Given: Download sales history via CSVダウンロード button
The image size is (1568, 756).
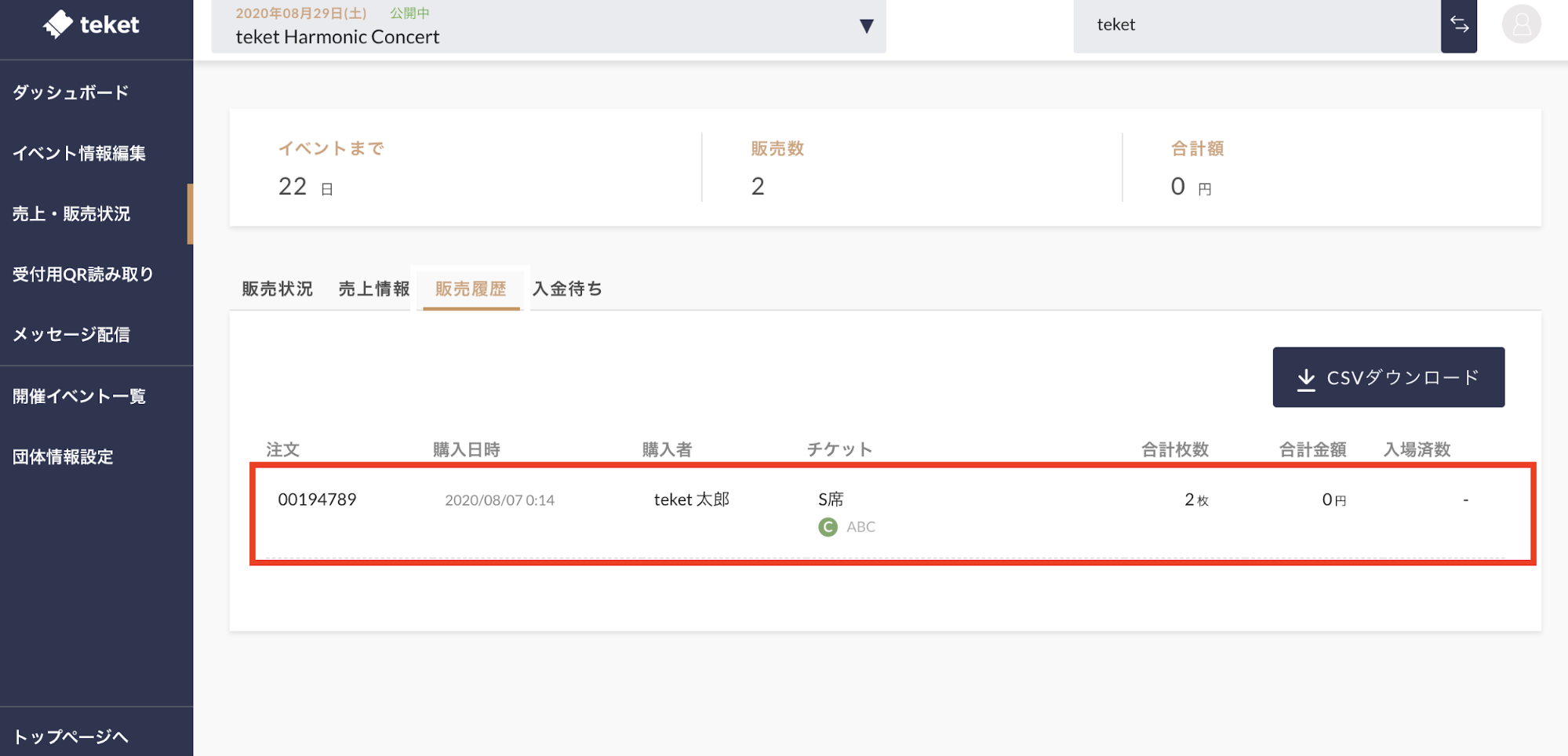Looking at the screenshot, I should point(1388,377).
